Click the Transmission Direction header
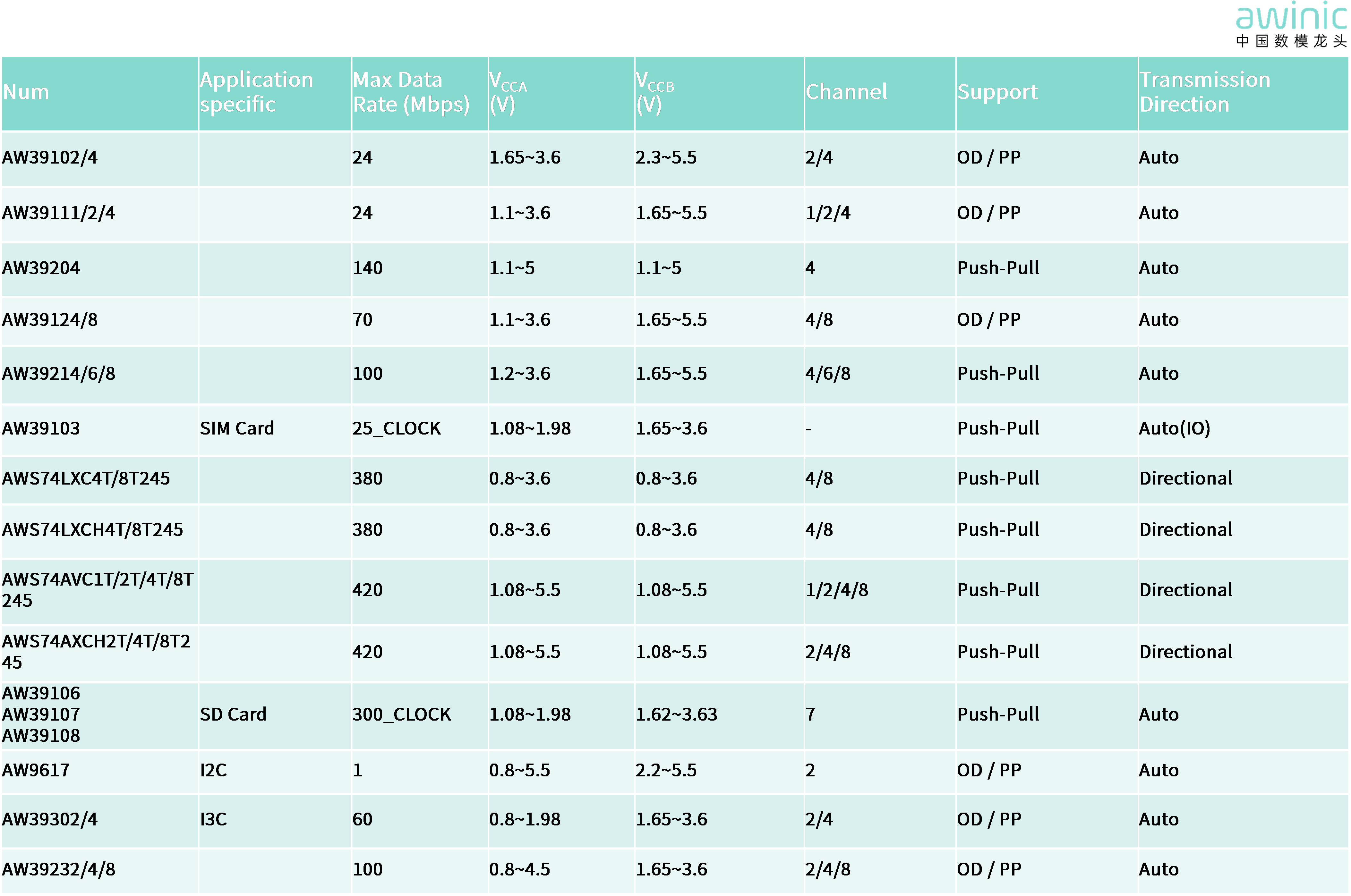This screenshot has height=896, width=1351. tap(1205, 92)
